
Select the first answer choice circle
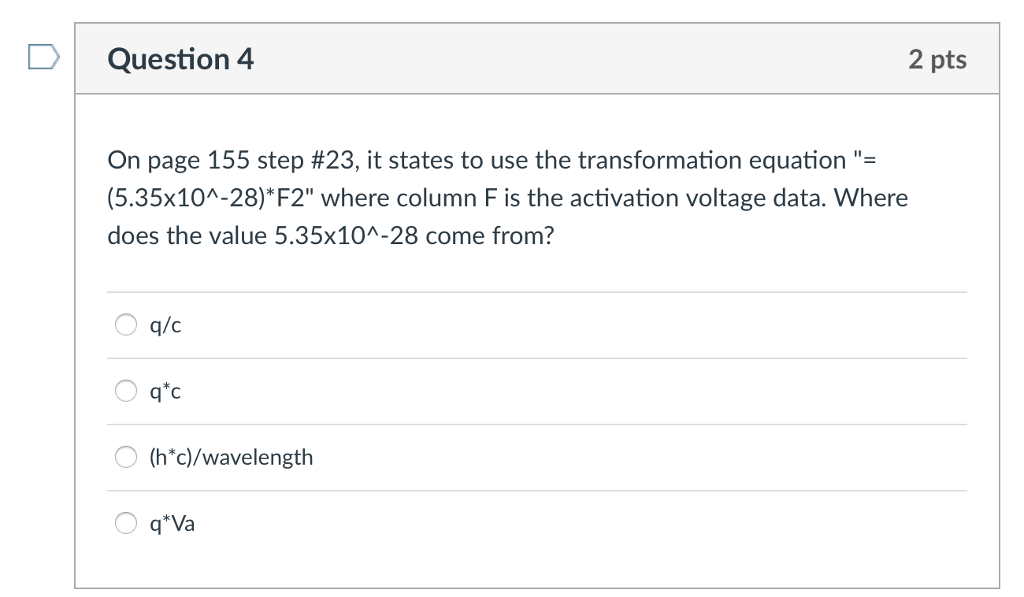pyautogui.click(x=125, y=324)
